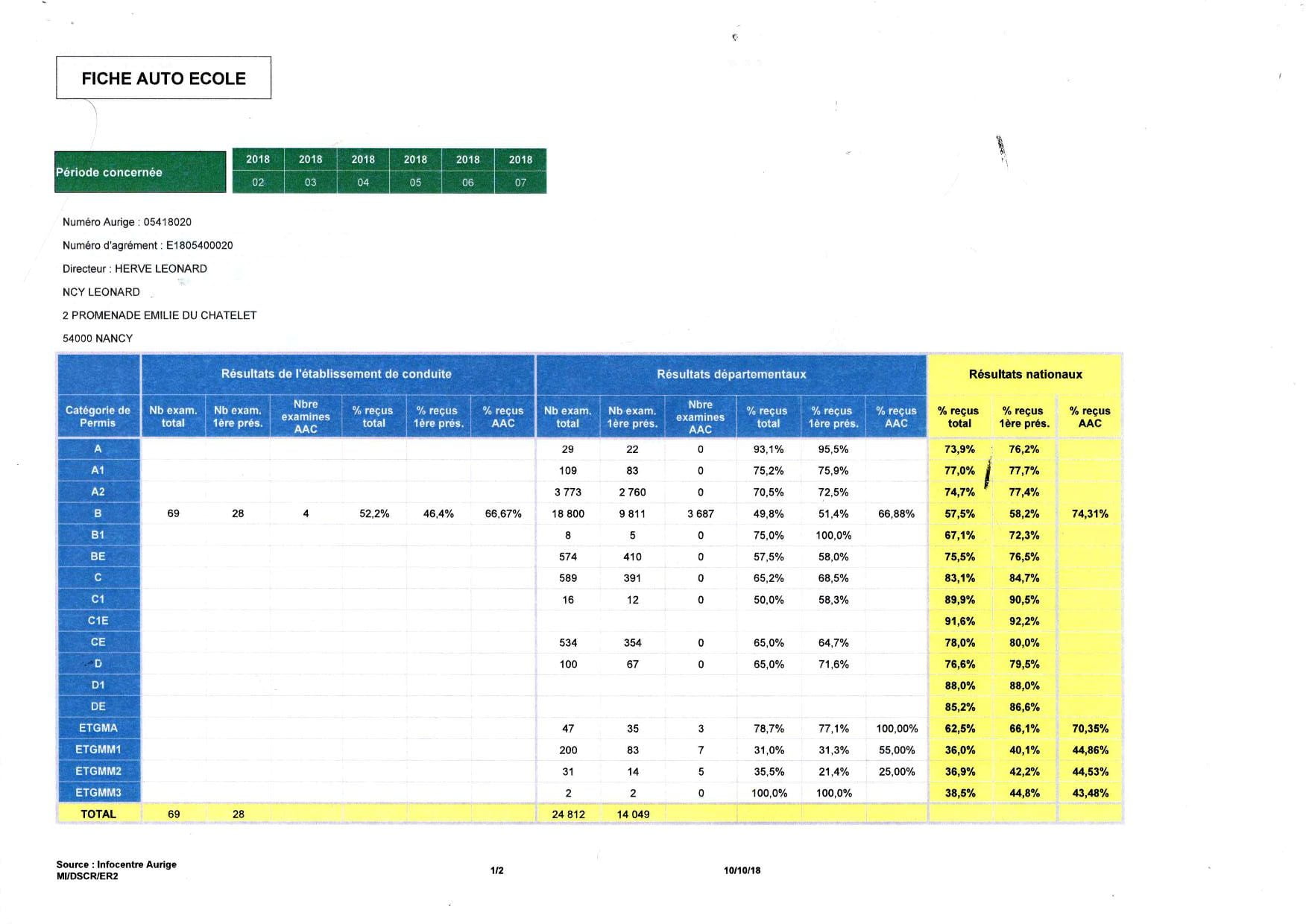Viewport: 1306px width, 924px height.
Task: Select ETGMA departmental AAC 100,00%
Action: tap(897, 728)
